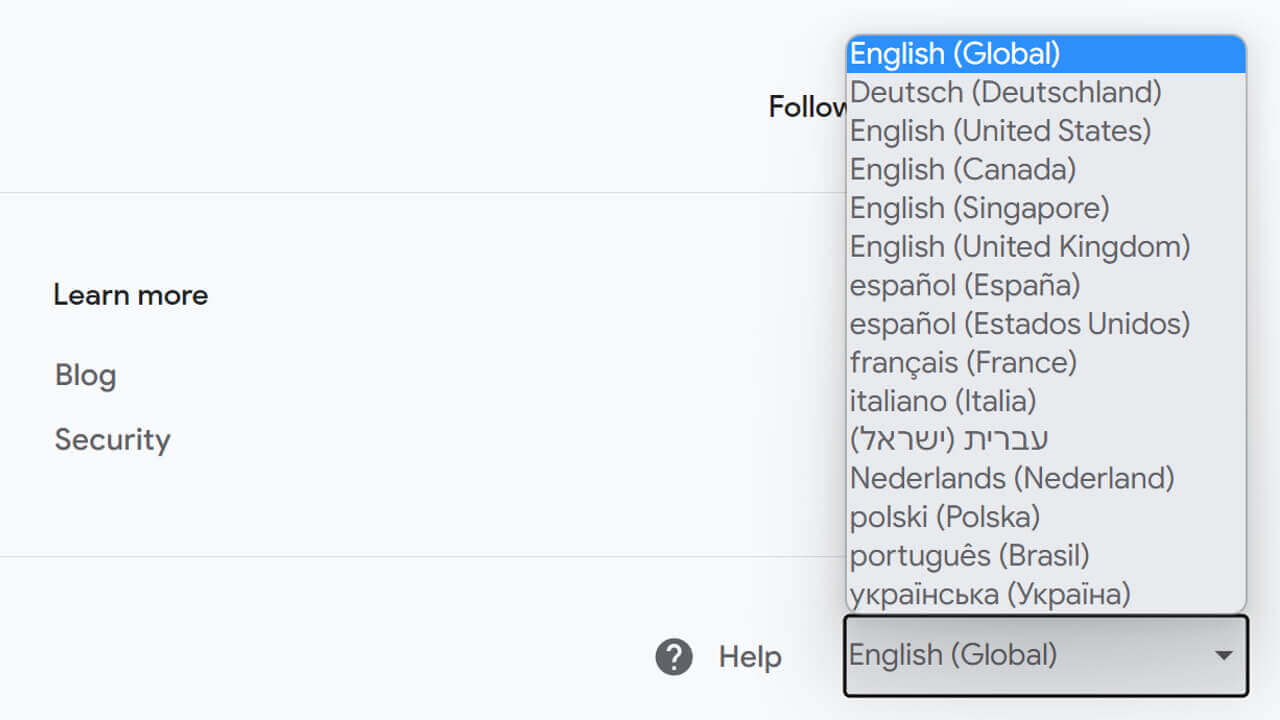The width and height of the screenshot is (1280, 720).
Task: Choose italiano (Italia) from the list
Action: click(x=942, y=401)
